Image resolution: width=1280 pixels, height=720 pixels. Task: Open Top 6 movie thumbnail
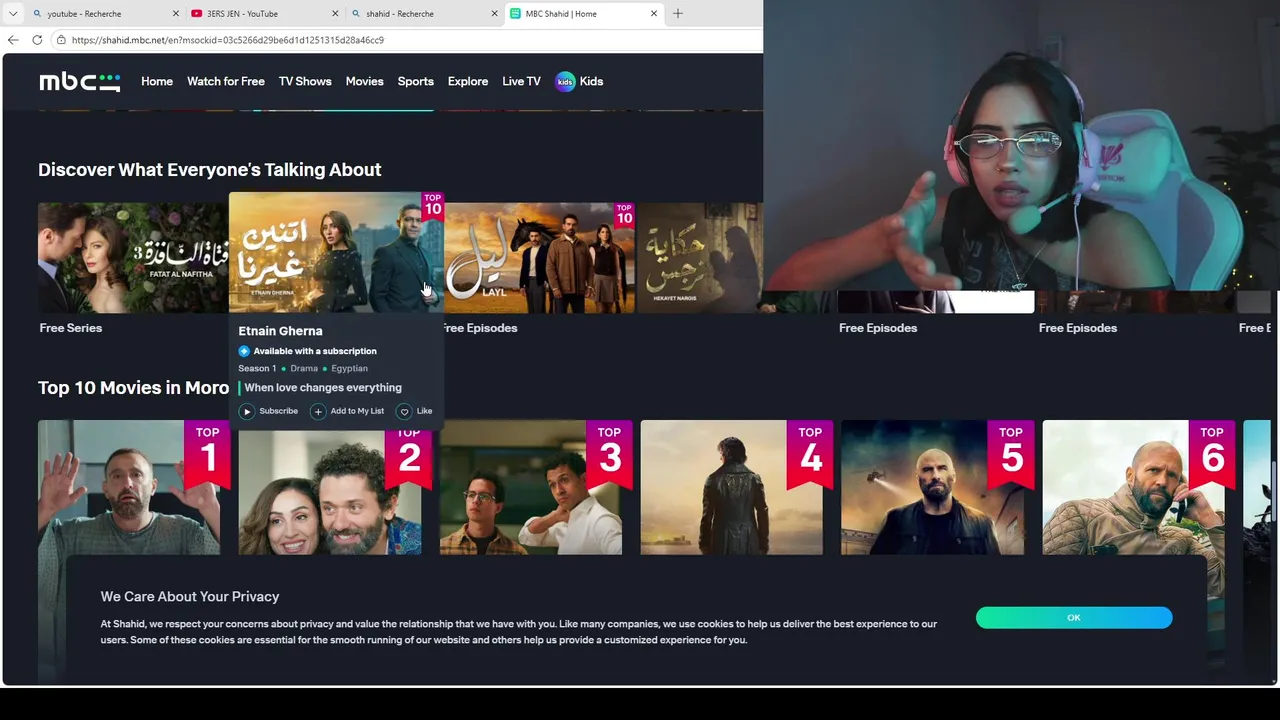(1134, 487)
